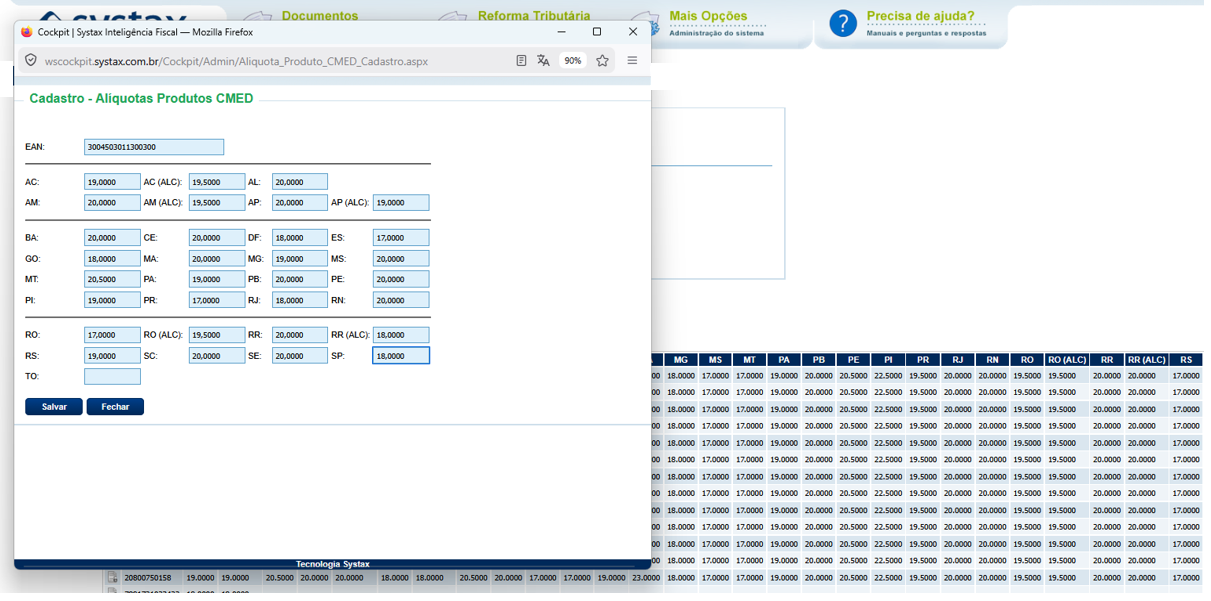Viewport: 1211px width, 601px height.
Task: Close the form with Fechar button
Action: (x=115, y=407)
